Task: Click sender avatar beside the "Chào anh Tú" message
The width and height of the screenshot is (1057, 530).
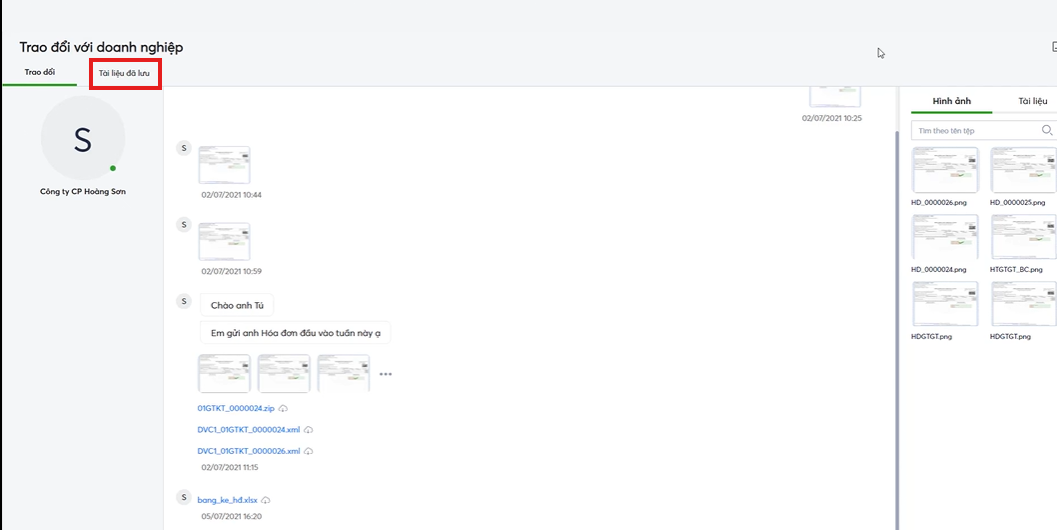Action: click(183, 301)
